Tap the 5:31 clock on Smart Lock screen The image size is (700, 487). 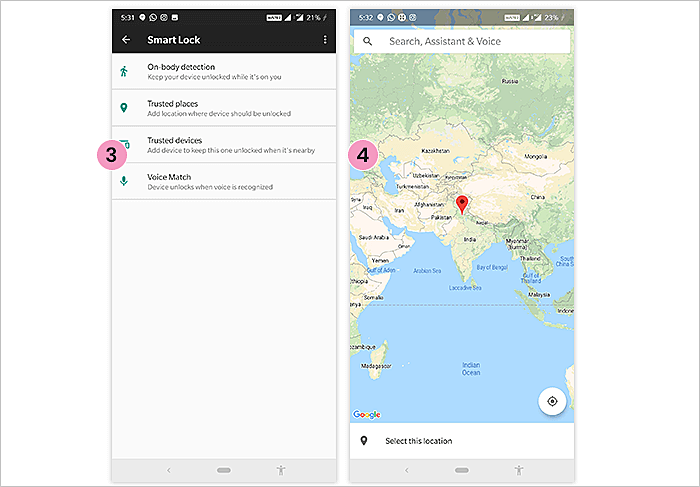(x=127, y=17)
